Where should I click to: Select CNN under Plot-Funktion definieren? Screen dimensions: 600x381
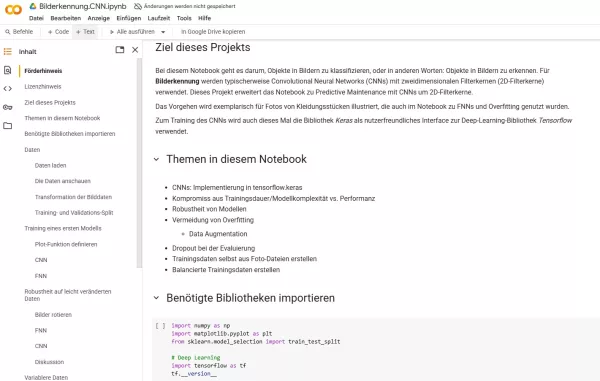(41, 260)
